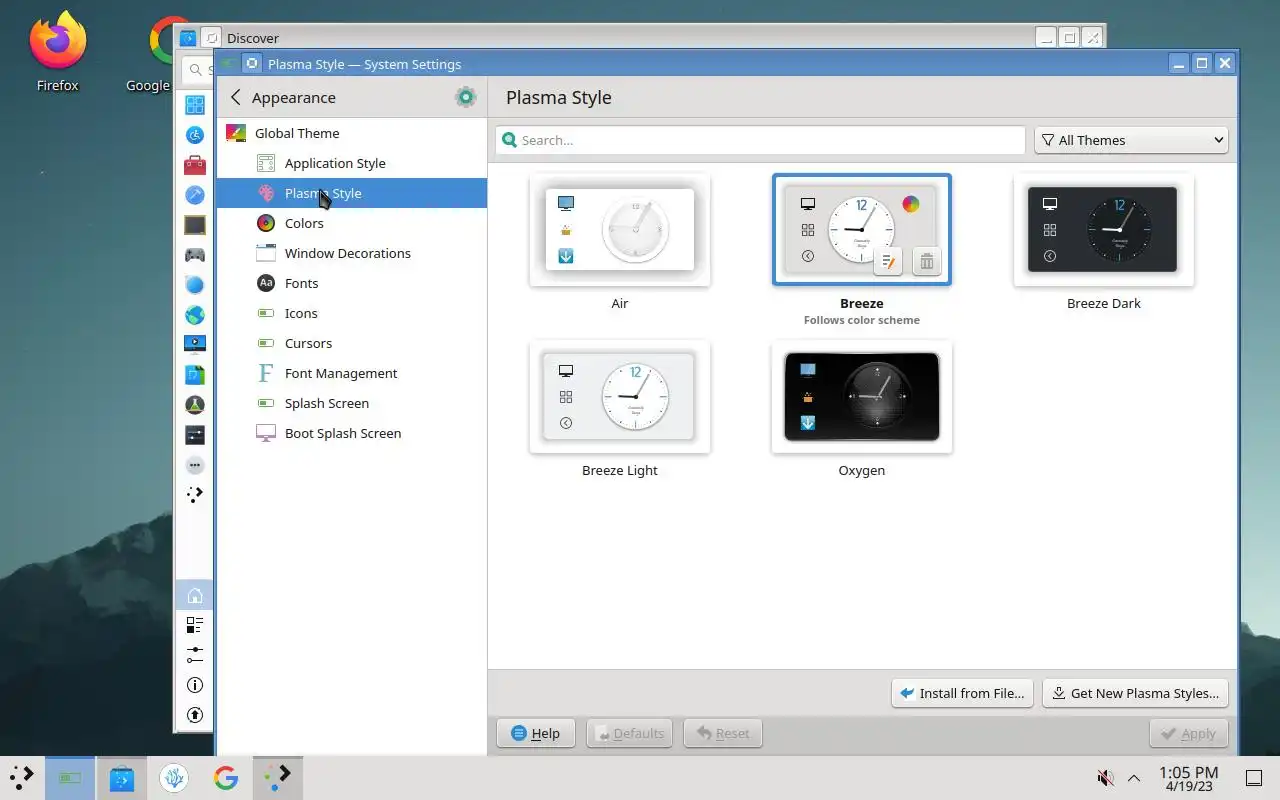Click edit icon on Breeze theme thumbnail

(888, 262)
